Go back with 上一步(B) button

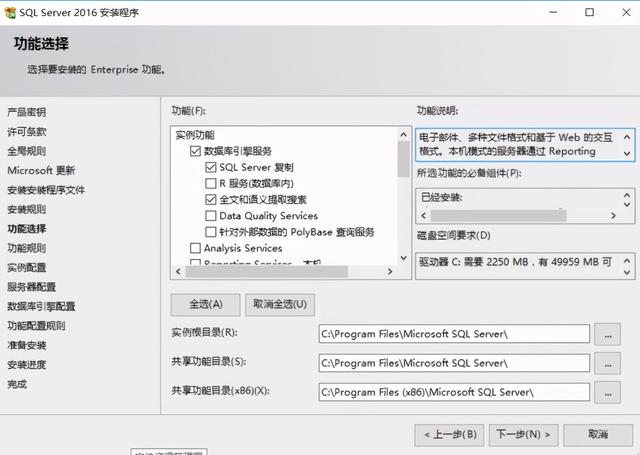coord(449,435)
